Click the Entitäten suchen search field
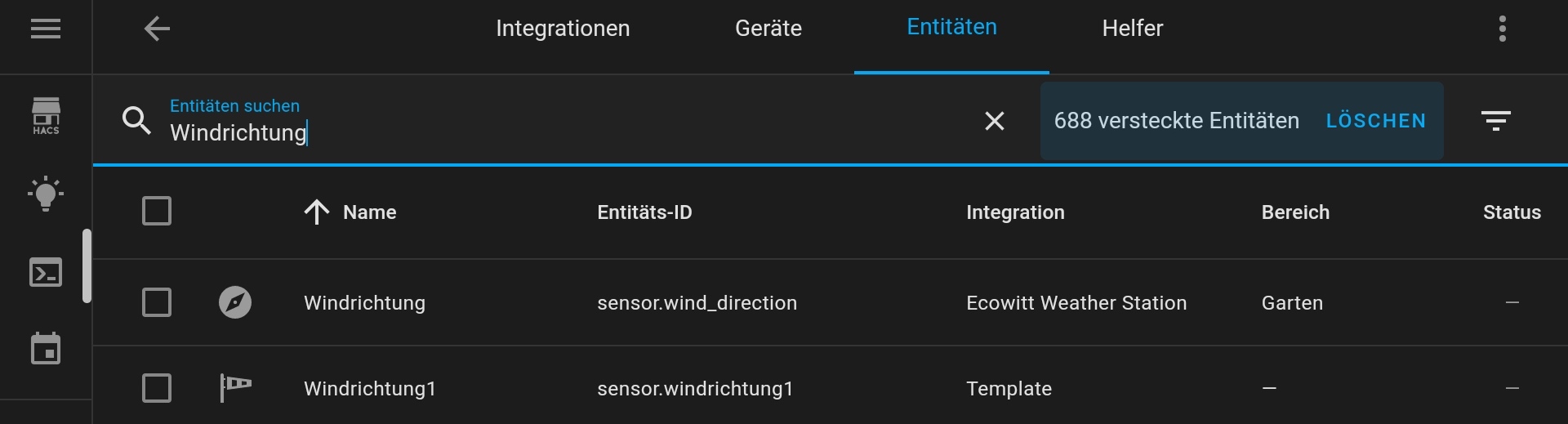Screen dimensions: 1568x424 (x=555, y=132)
